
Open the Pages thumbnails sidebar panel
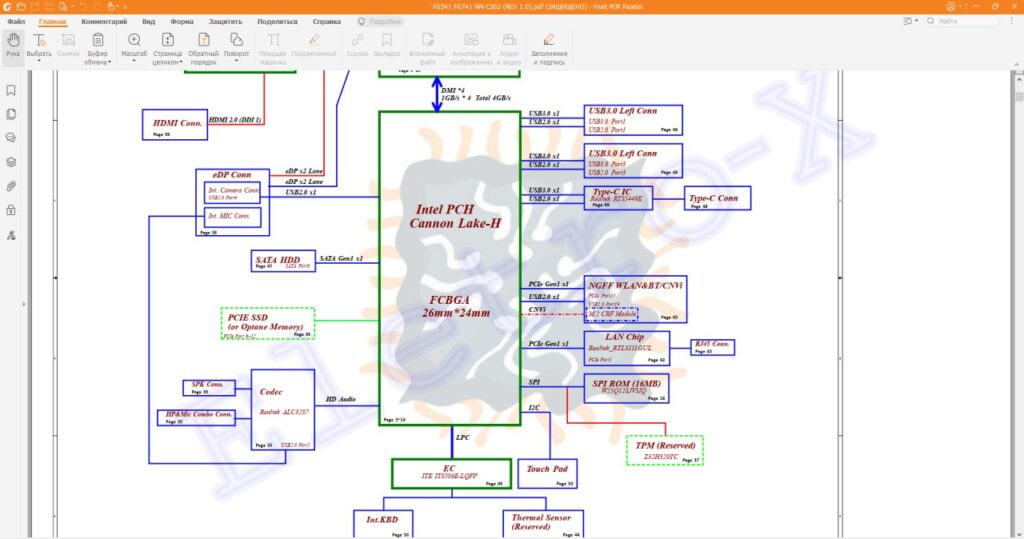(x=11, y=114)
